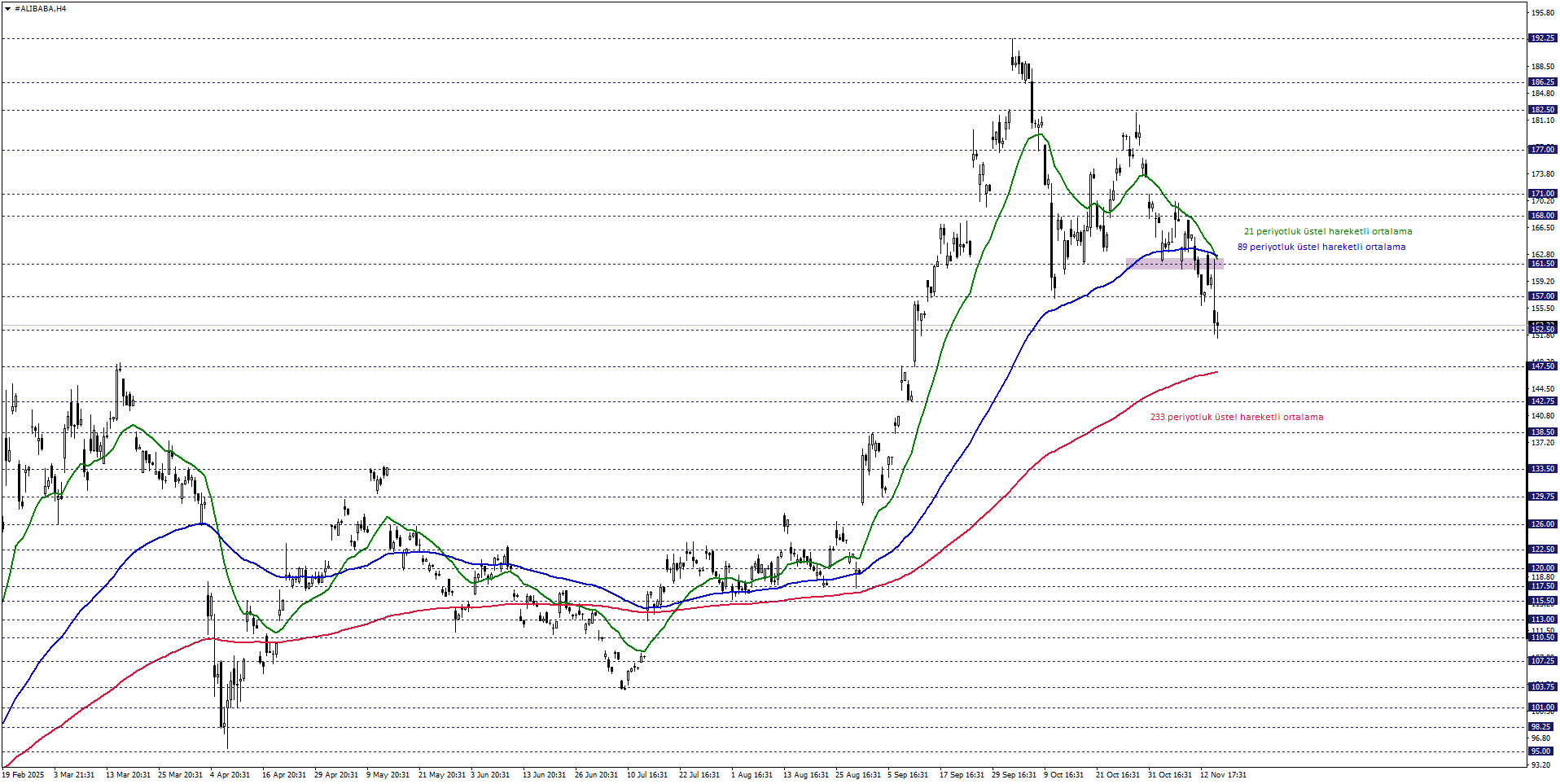Click the 182.50 price level label

[x=1542, y=110]
